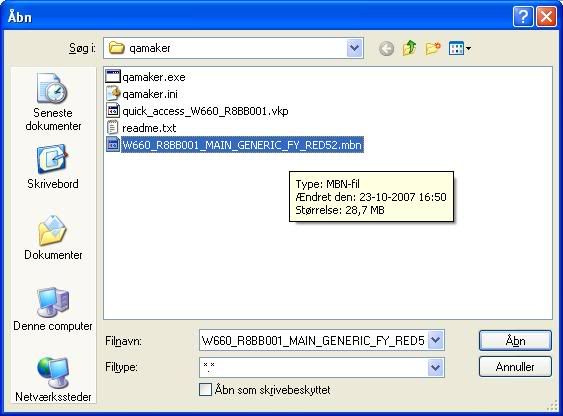The width and height of the screenshot is (563, 416).
Task: Expand the Søg i folder dropdown
Action: 355,48
